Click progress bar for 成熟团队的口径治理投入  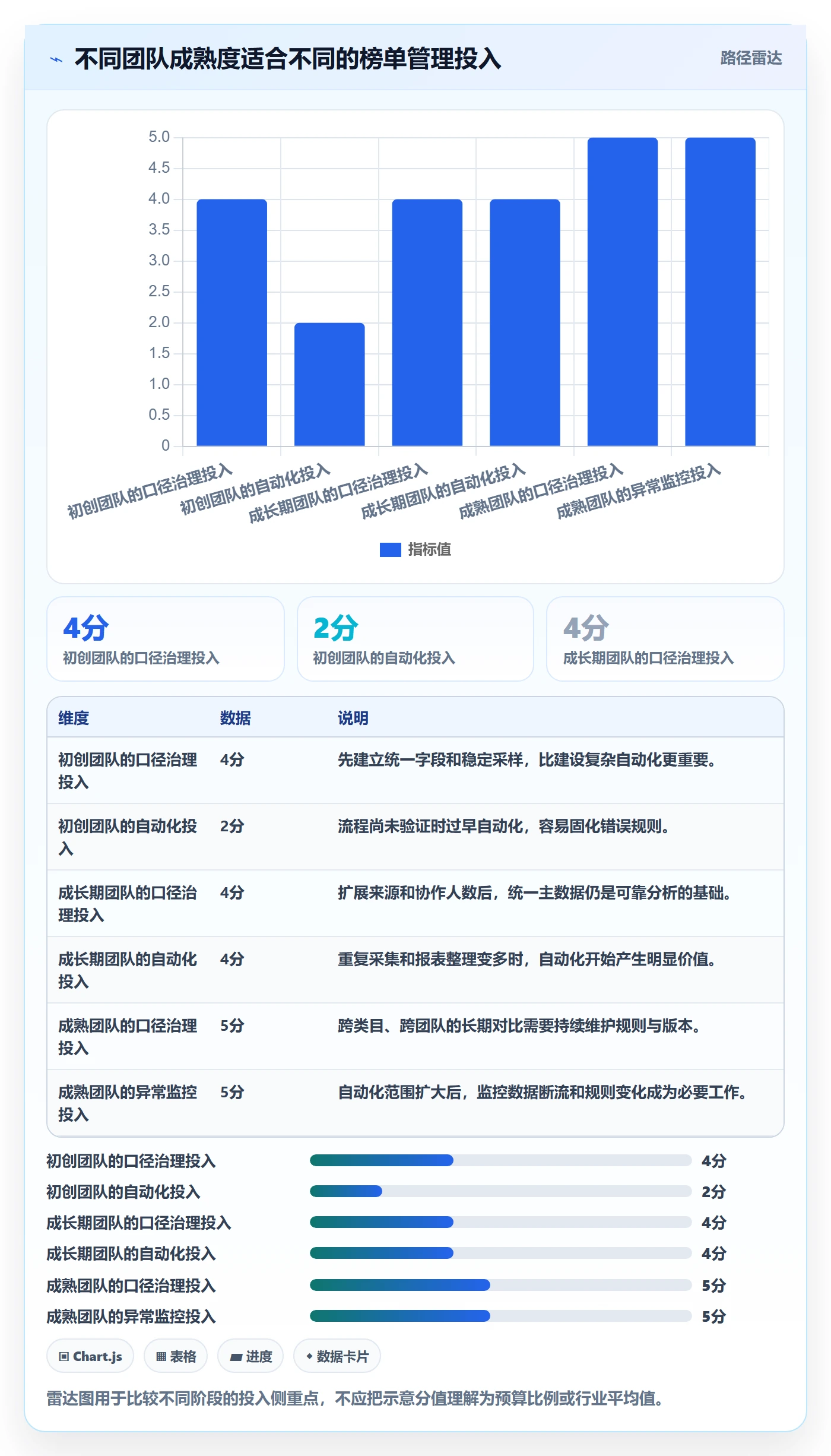(x=501, y=1285)
